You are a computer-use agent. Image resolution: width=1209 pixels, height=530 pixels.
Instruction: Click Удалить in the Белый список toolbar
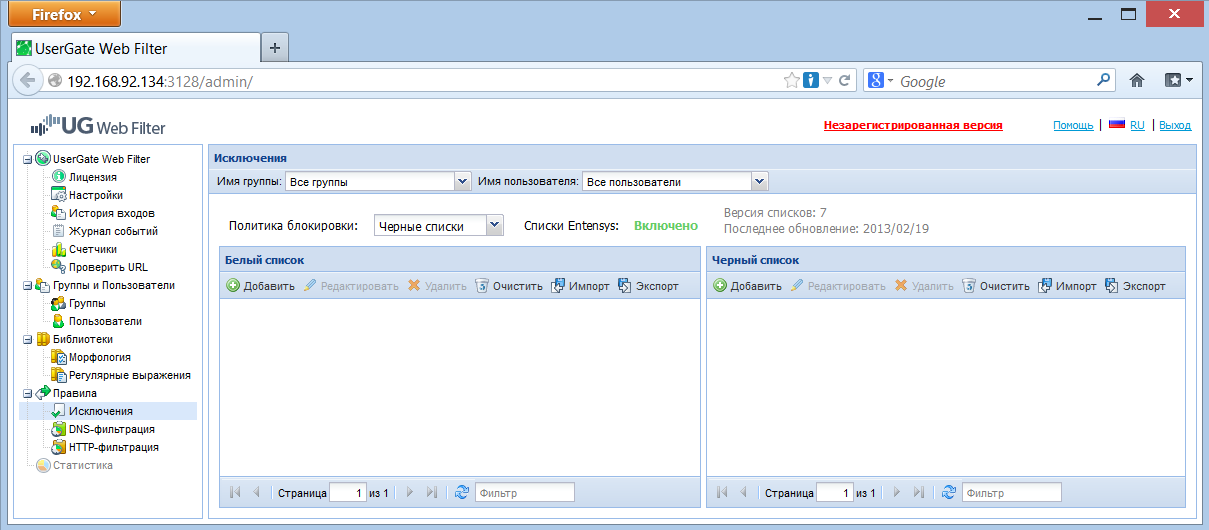tap(436, 286)
